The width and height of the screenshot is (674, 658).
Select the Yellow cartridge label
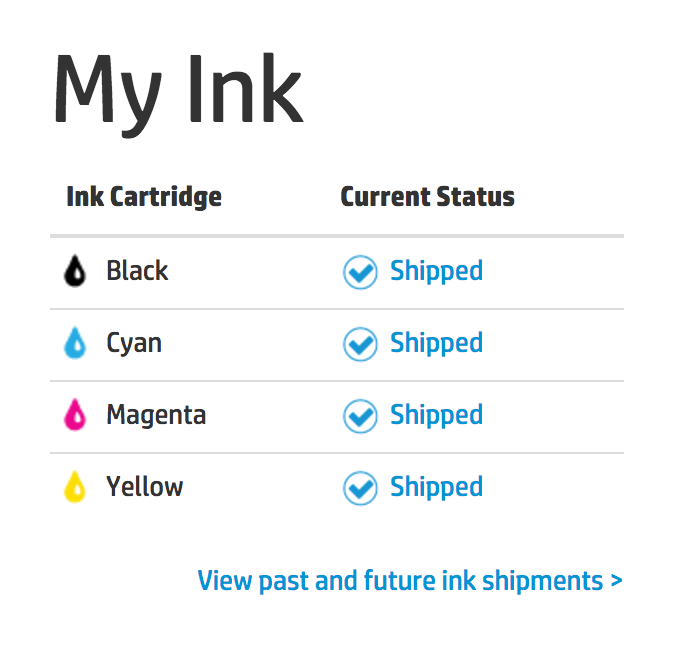click(x=145, y=487)
